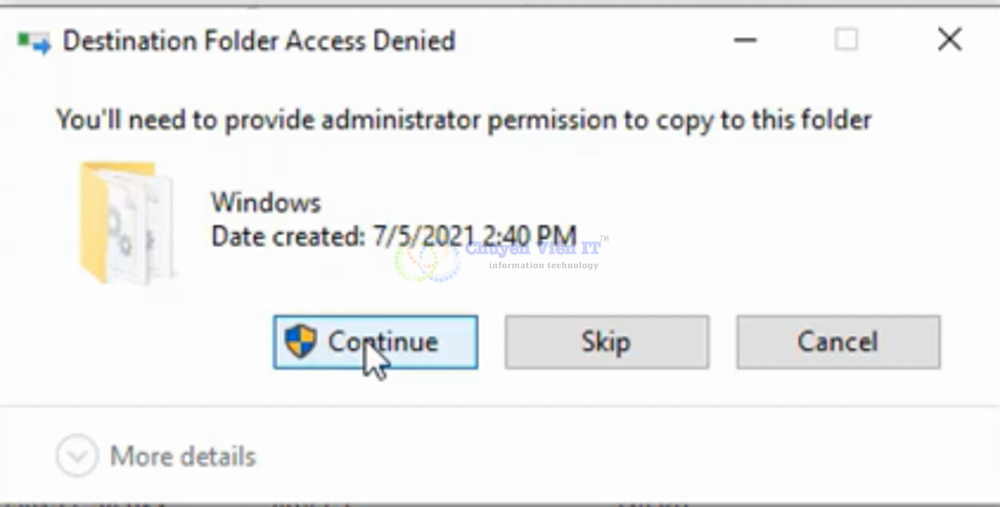Click the More details text label
This screenshot has height=507, width=1000.
tap(183, 457)
